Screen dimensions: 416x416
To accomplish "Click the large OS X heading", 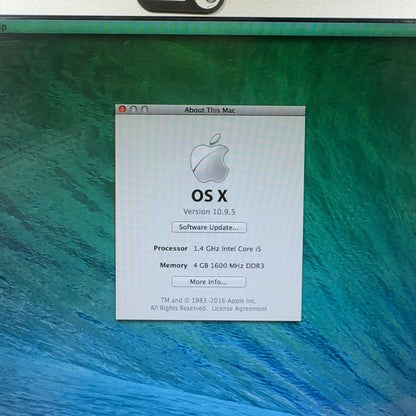I will (209, 196).
